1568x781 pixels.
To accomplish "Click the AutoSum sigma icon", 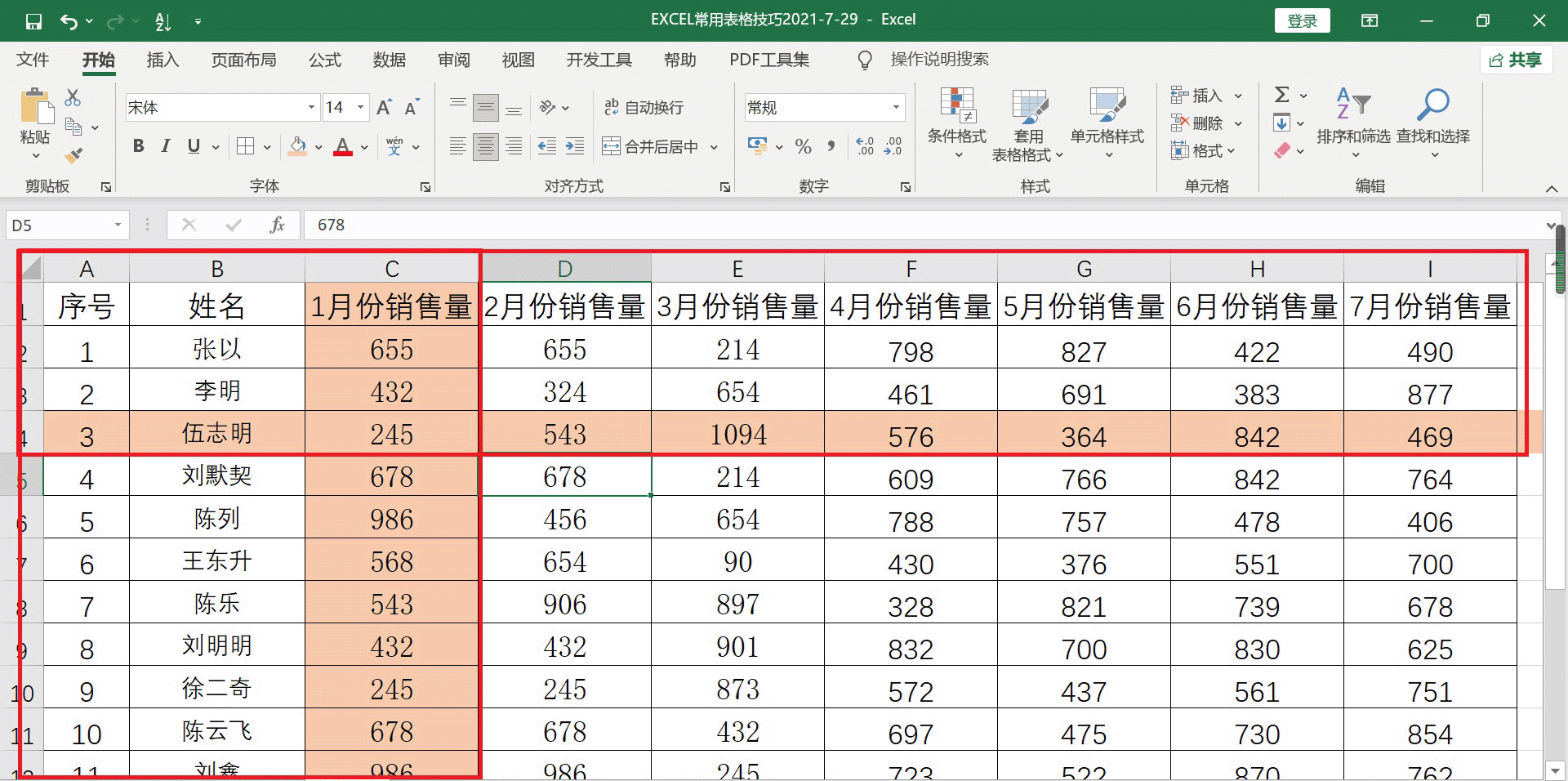I will 1282,95.
